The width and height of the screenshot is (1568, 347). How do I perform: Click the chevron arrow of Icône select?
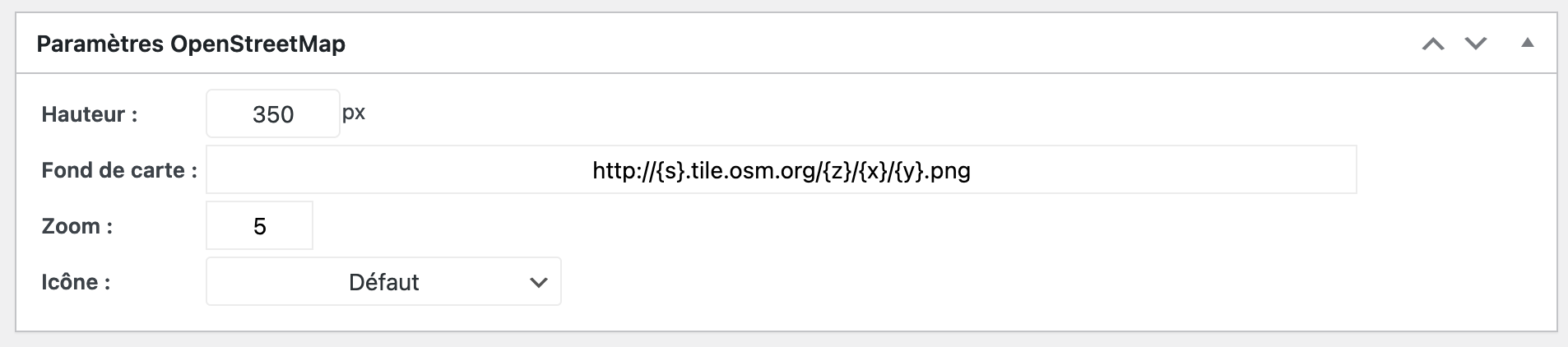(539, 282)
